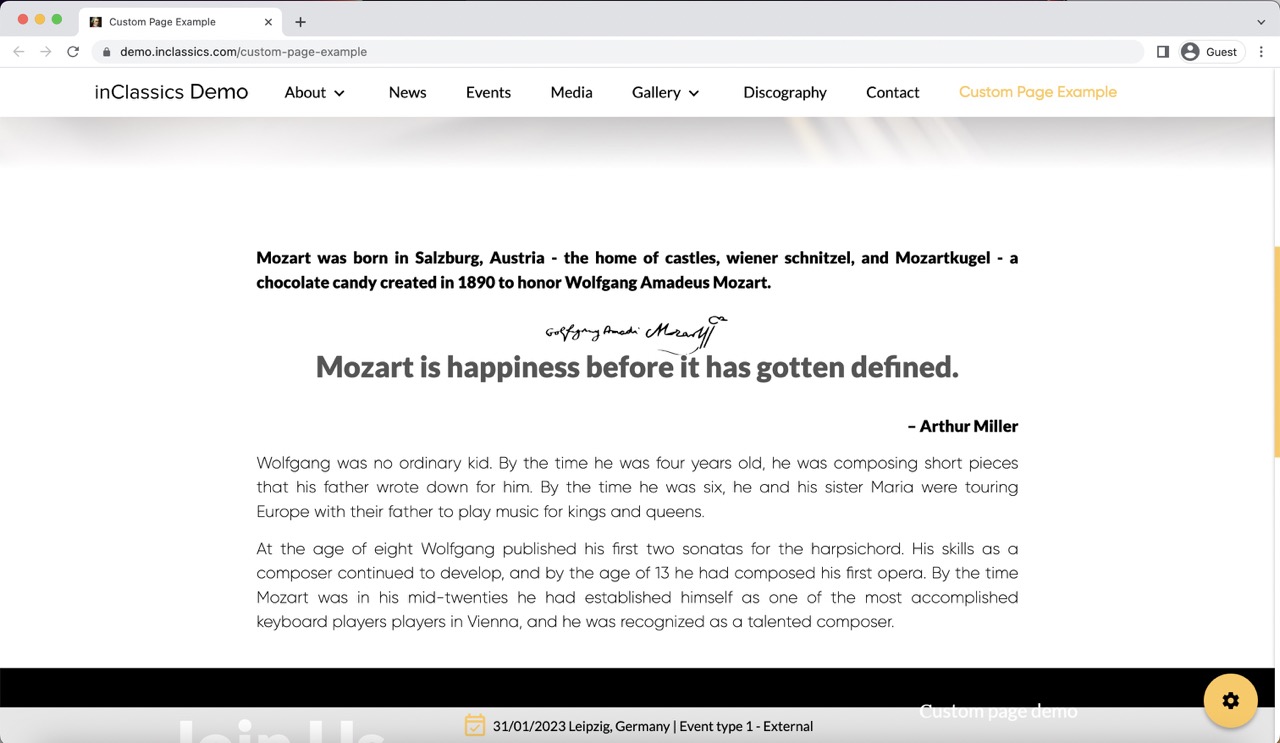The image size is (1280, 743).
Task: Click the paragraph starting "Wolfgang was no ordinary kid"
Action: tap(637, 487)
